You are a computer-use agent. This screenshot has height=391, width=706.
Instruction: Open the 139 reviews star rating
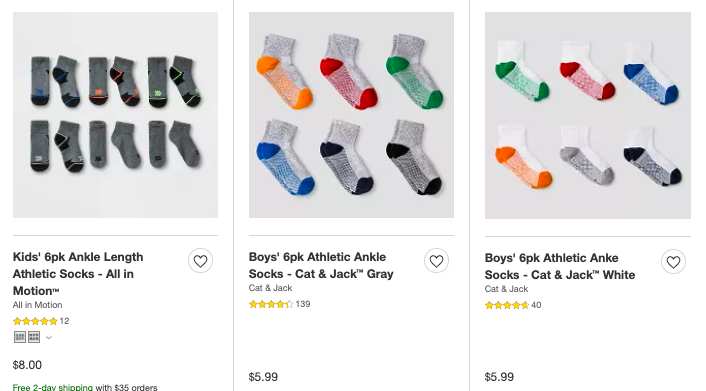tap(279, 304)
